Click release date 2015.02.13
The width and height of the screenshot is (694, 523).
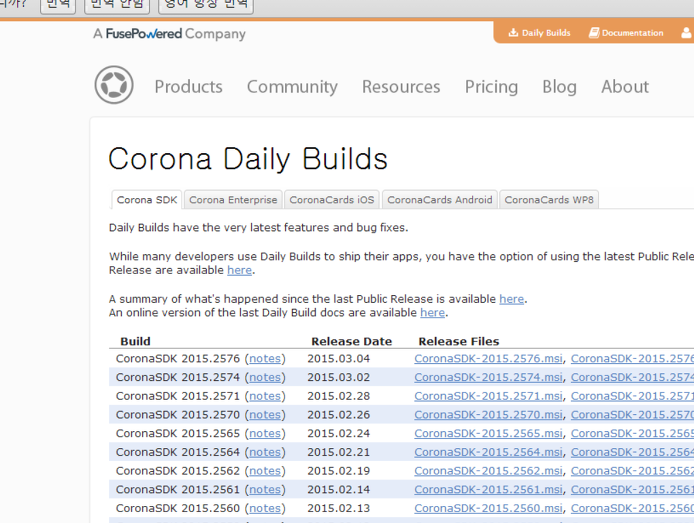(x=339, y=509)
